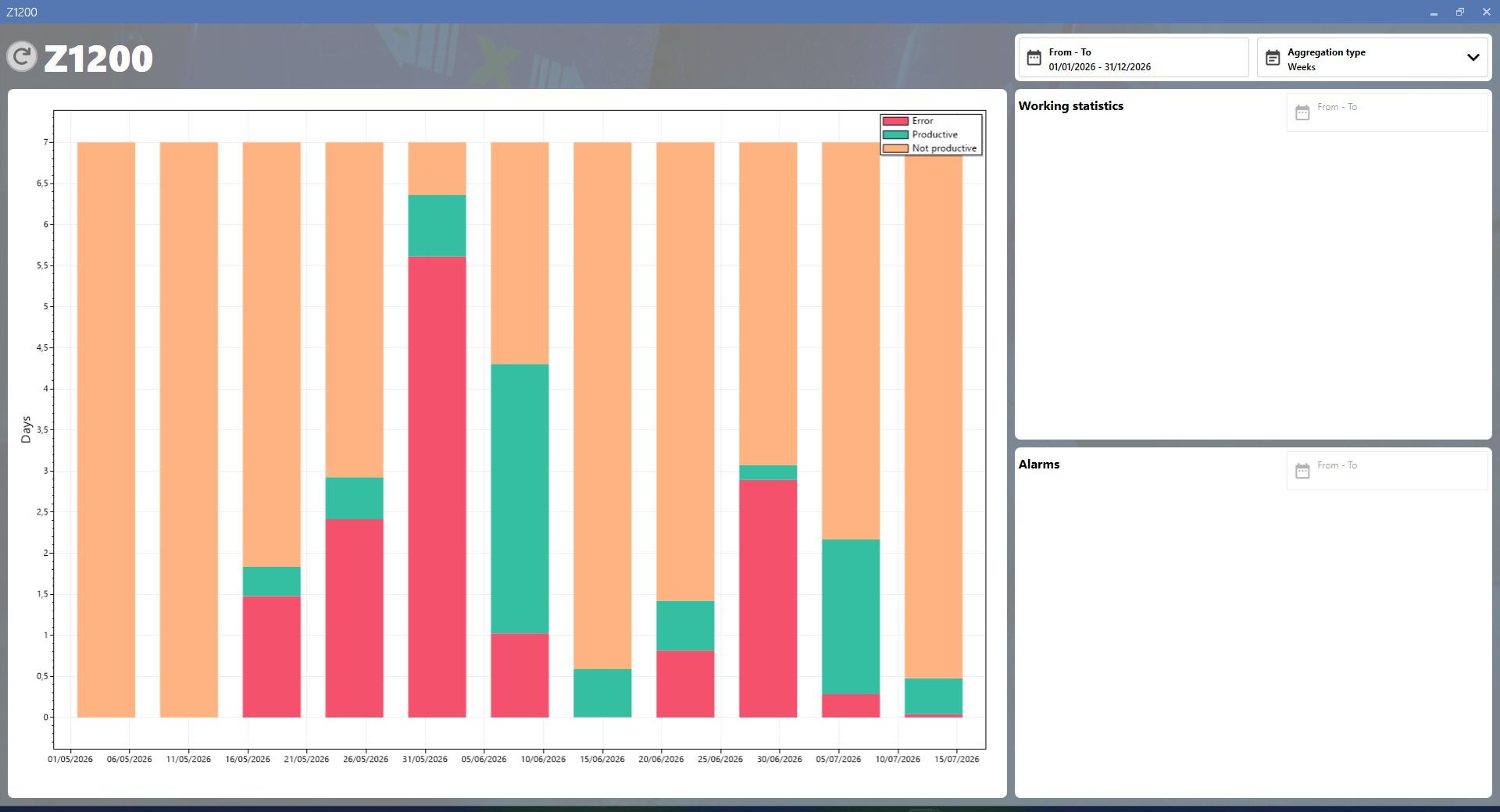The image size is (1500, 812).
Task: Click the Working statistics heading
Action: click(1071, 106)
